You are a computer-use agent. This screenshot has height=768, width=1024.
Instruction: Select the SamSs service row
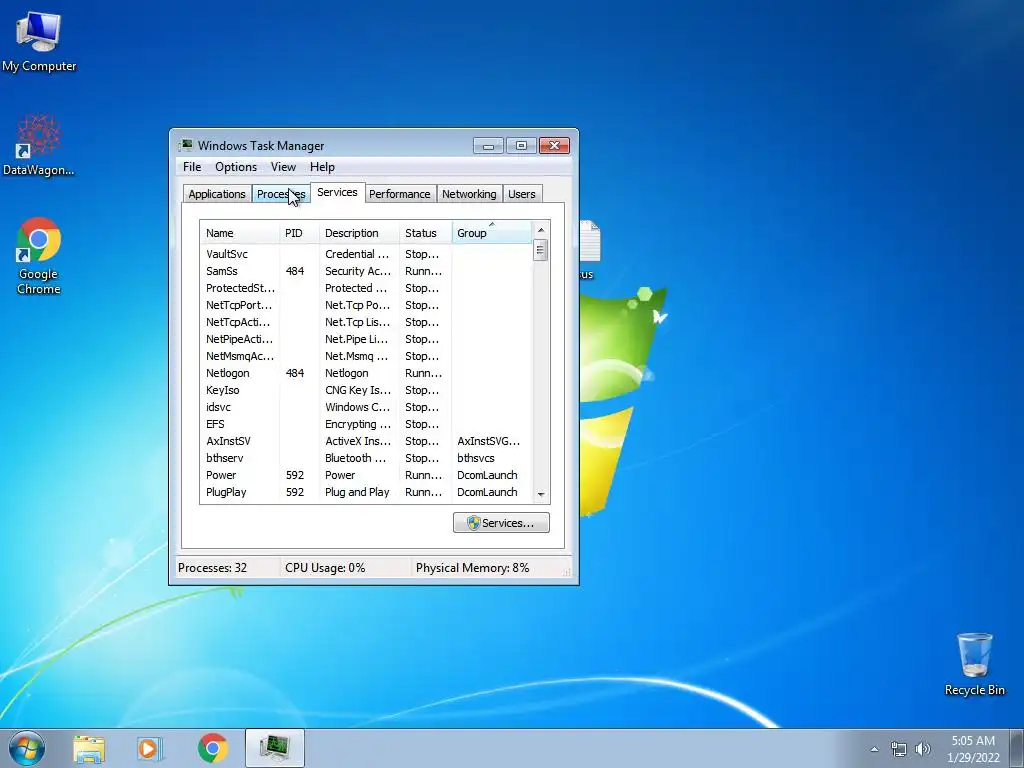click(x=366, y=271)
